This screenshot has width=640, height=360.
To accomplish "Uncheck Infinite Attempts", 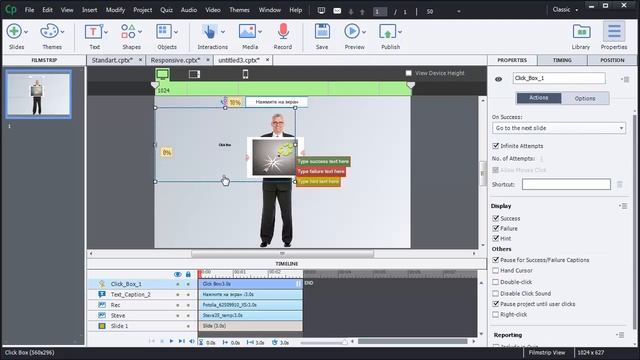I will [x=496, y=146].
